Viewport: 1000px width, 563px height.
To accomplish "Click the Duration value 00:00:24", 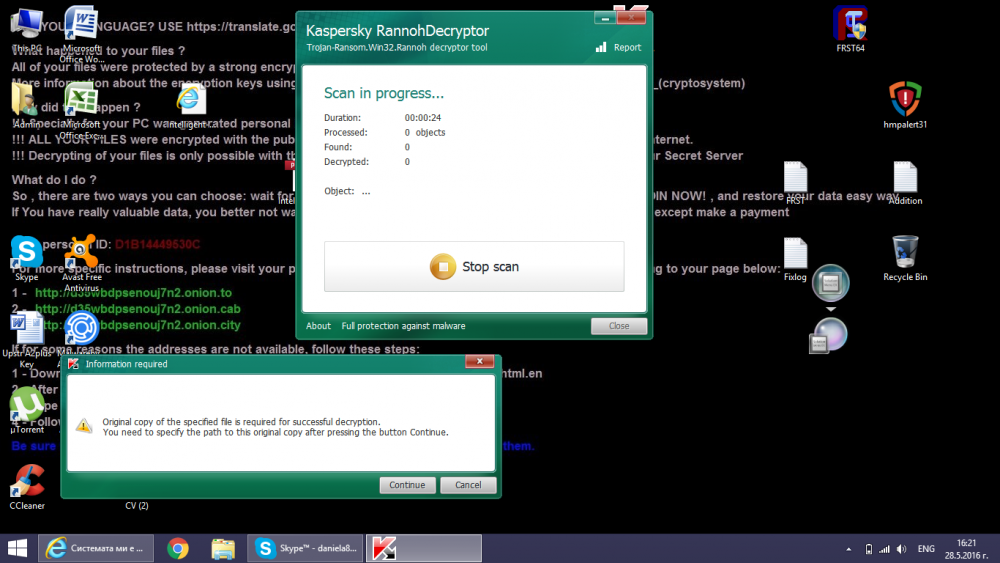I will [x=423, y=118].
